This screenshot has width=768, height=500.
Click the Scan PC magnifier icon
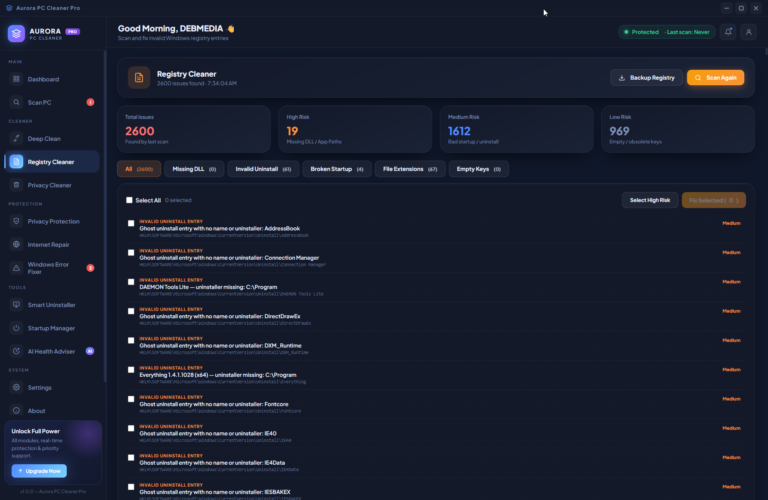tap(16, 102)
